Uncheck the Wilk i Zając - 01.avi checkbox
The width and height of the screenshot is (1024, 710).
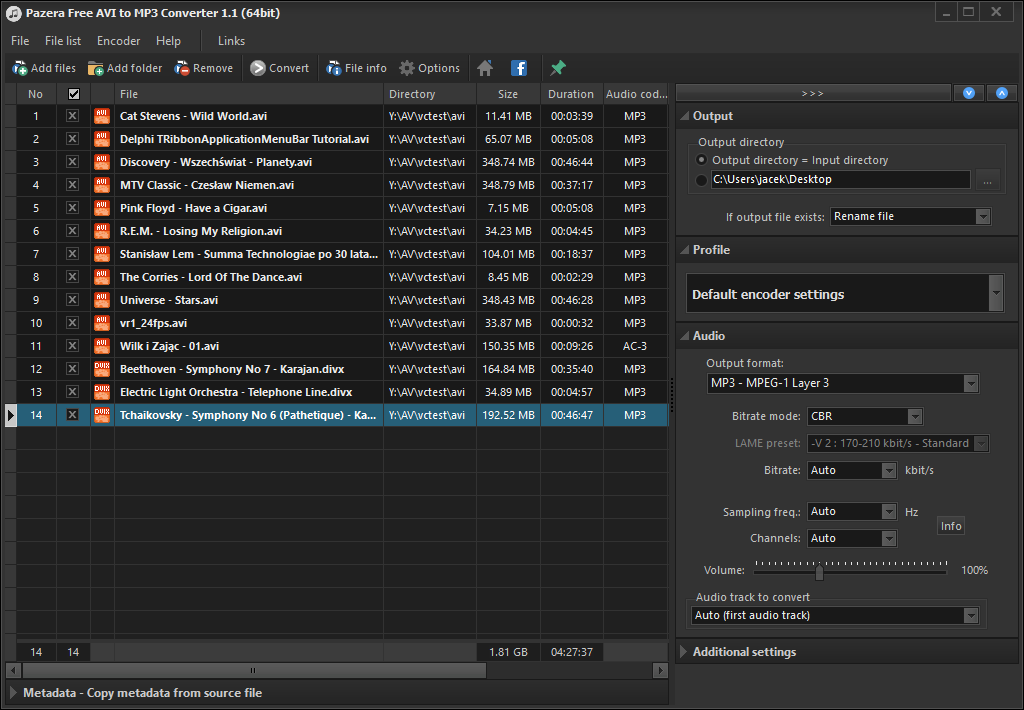point(72,346)
